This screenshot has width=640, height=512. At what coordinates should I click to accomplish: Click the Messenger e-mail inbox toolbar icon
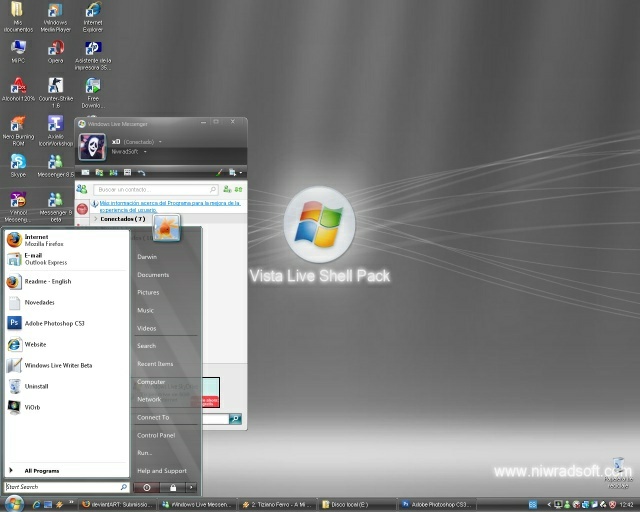coord(85,172)
